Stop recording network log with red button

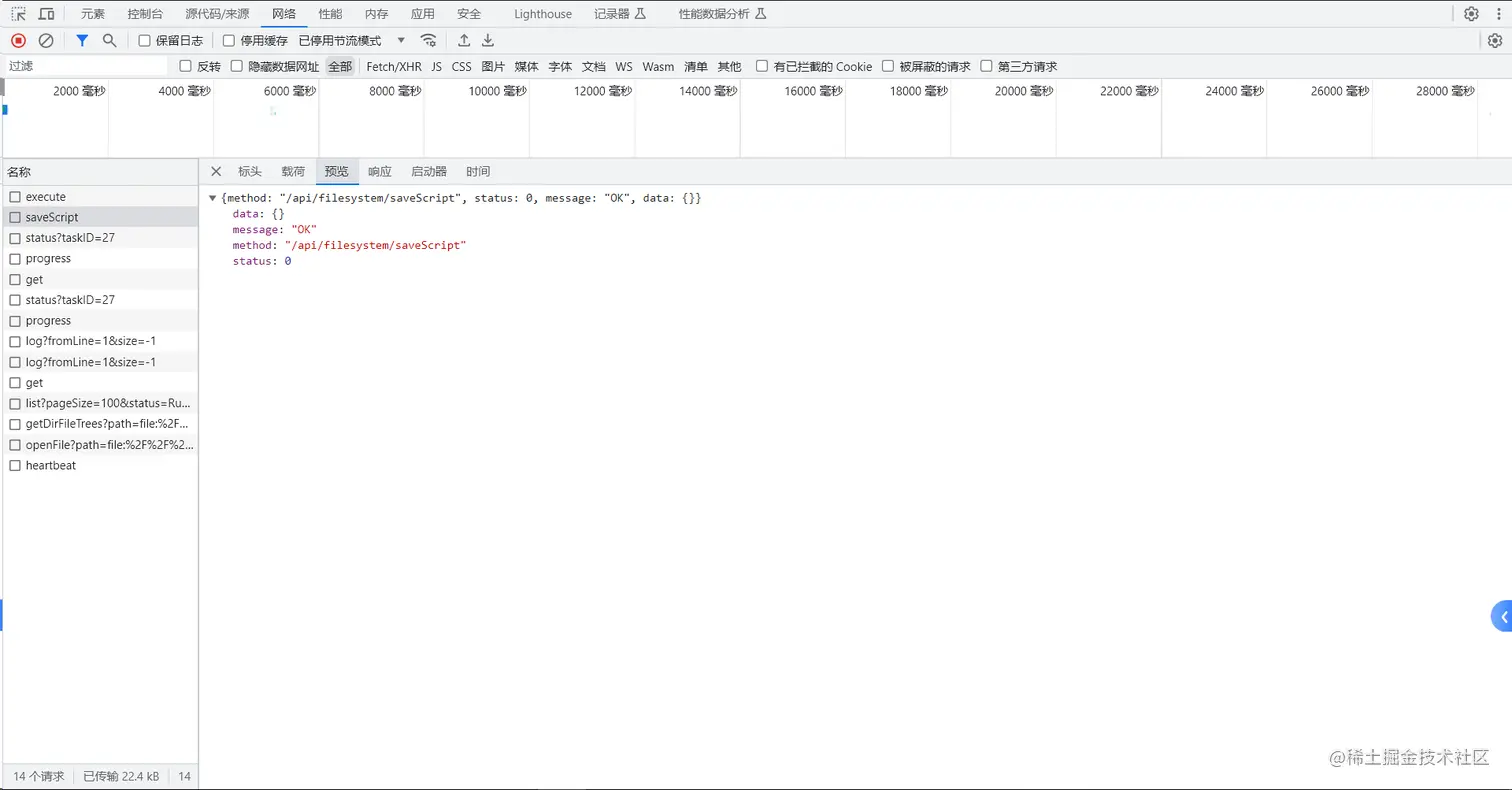coord(18,40)
